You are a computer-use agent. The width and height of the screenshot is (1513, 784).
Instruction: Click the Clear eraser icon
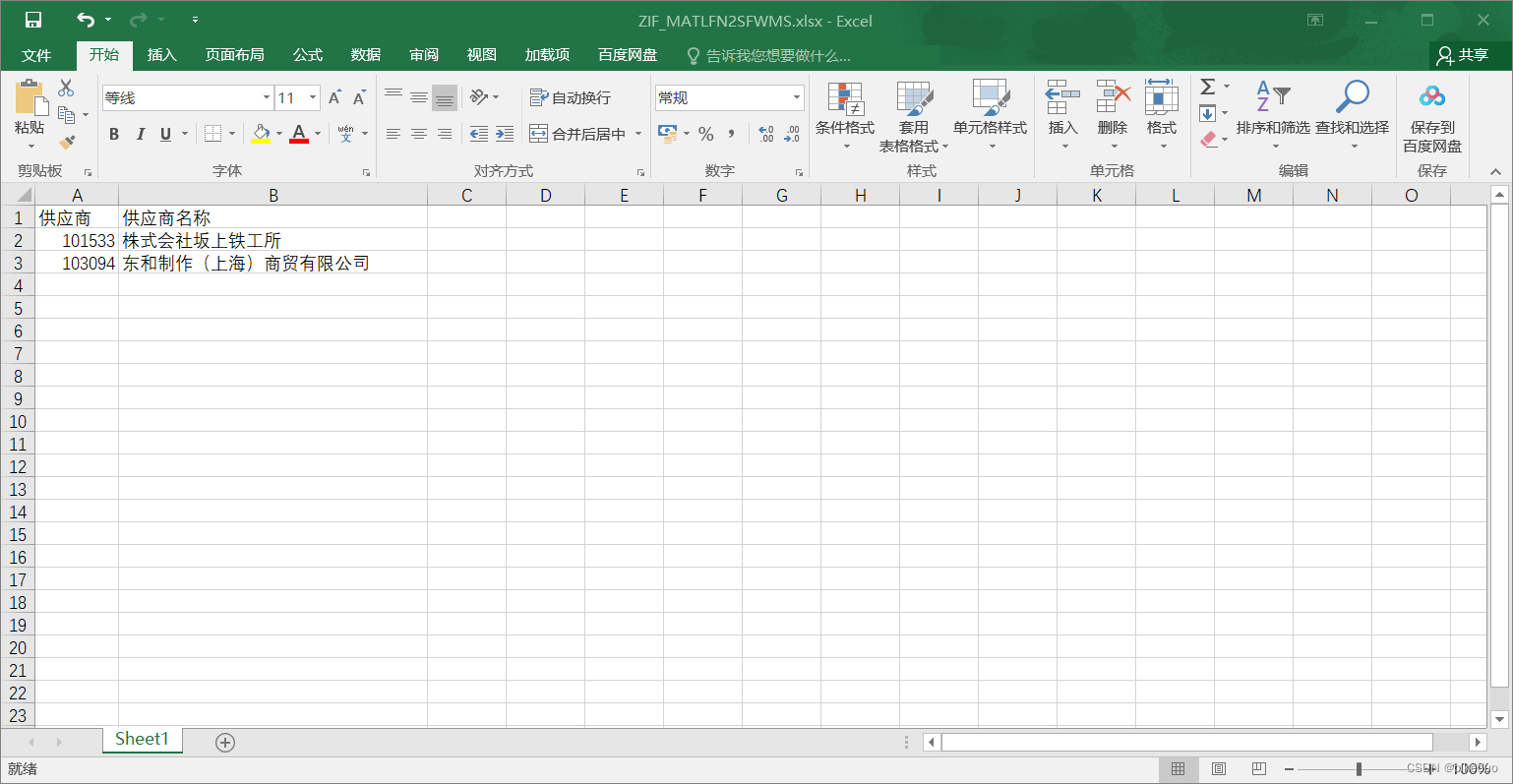click(1209, 140)
